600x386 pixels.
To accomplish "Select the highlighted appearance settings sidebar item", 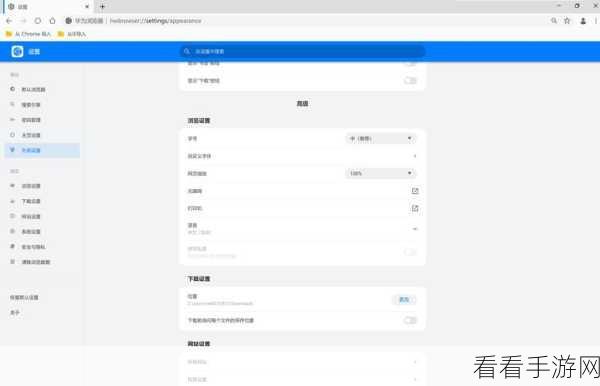I will coord(42,150).
